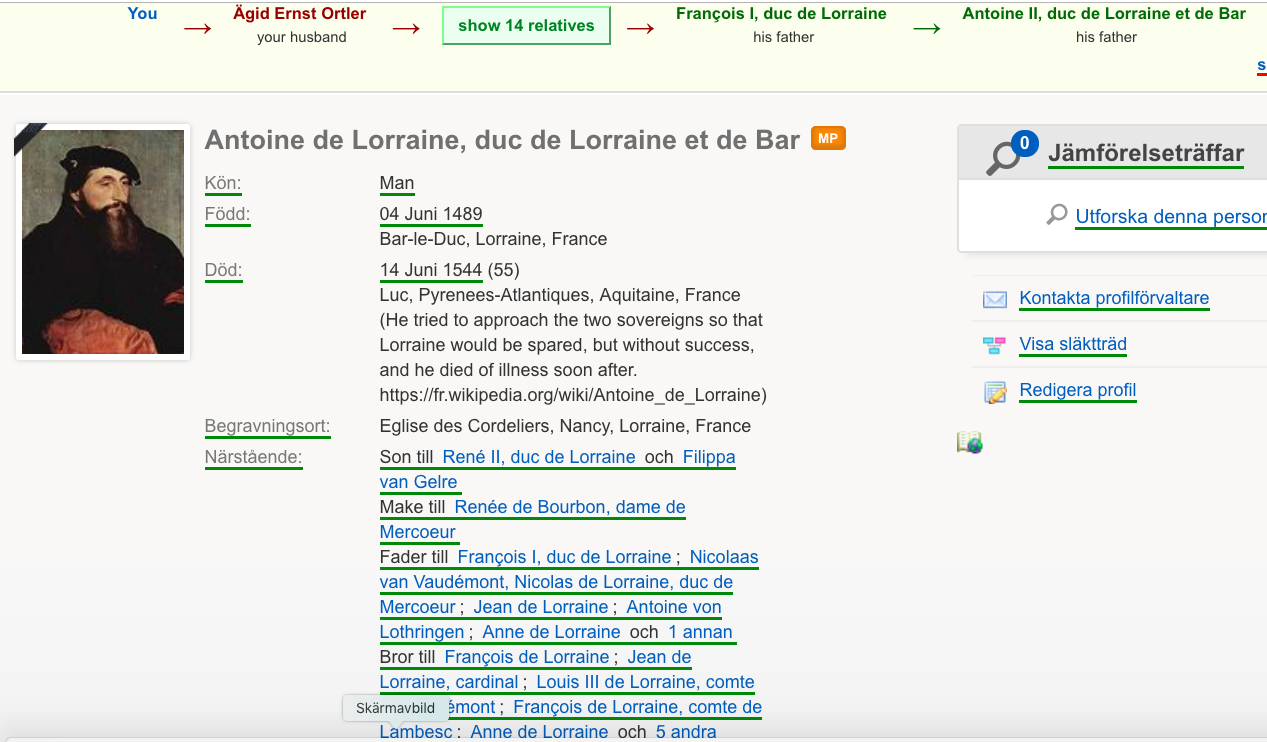The width and height of the screenshot is (1267, 742).
Task: Click '1 annan' to show another child
Action: pyautogui.click(x=700, y=632)
